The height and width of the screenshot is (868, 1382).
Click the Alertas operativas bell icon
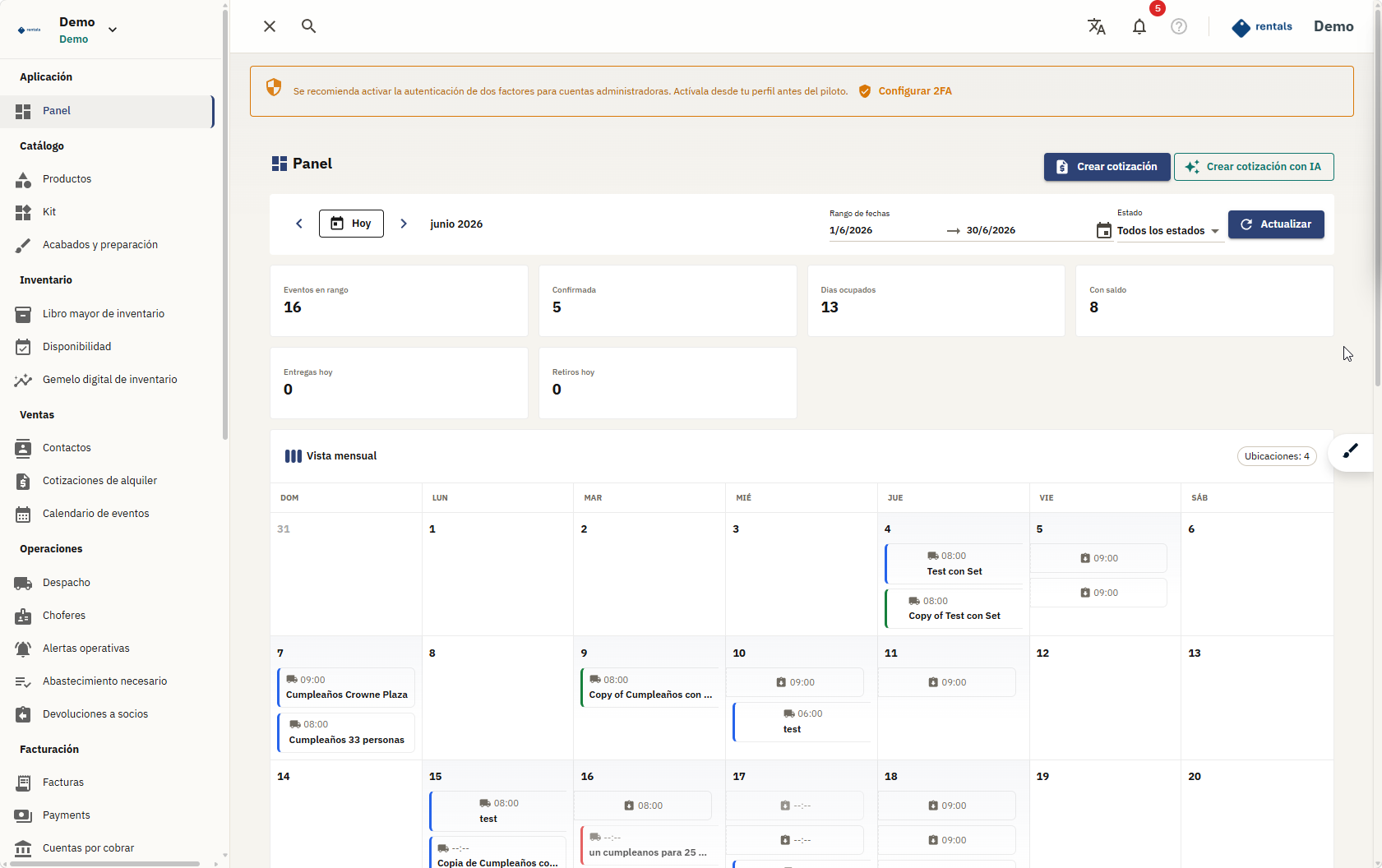[23, 649]
